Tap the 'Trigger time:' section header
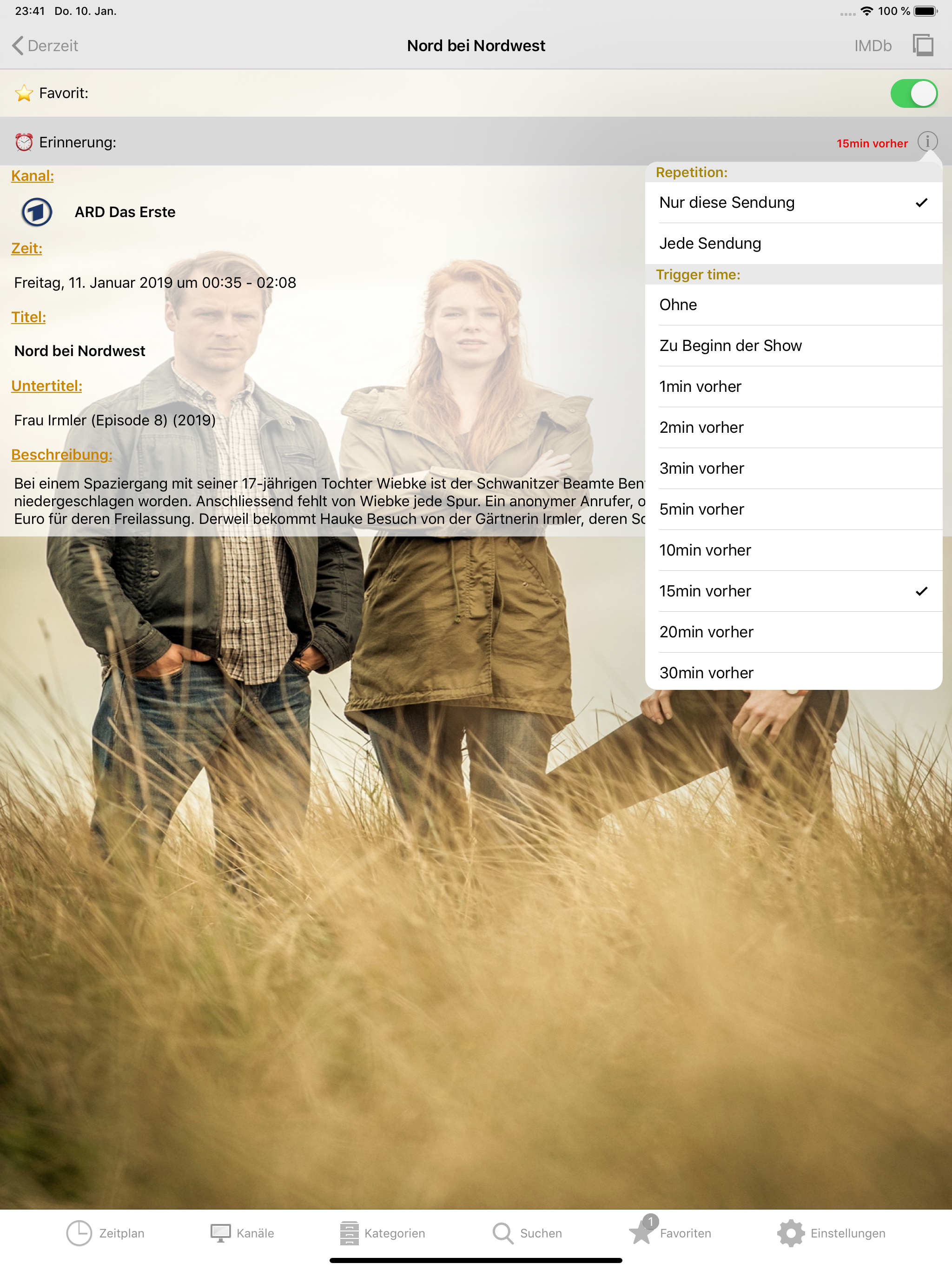Viewport: 952px width, 1270px height. coord(698,274)
